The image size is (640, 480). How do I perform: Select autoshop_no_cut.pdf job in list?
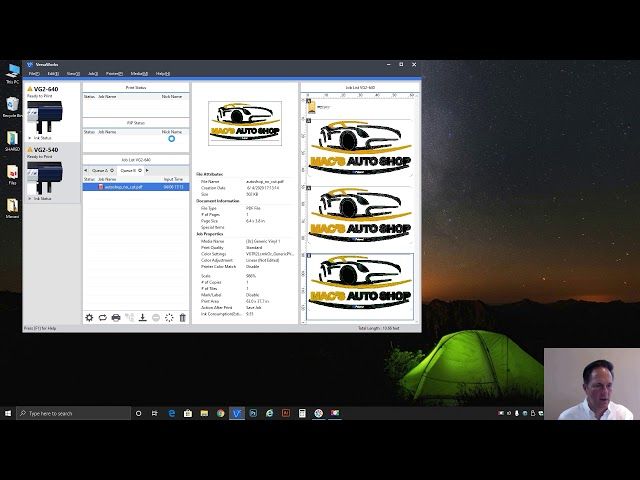click(124, 186)
